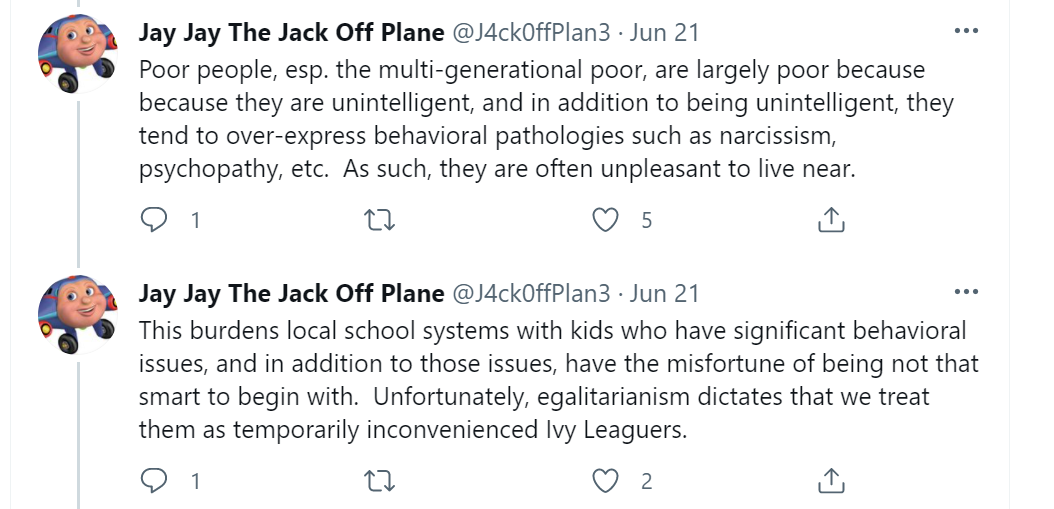Reply to the tweet beginning "Poor people"

pyautogui.click(x=153, y=220)
